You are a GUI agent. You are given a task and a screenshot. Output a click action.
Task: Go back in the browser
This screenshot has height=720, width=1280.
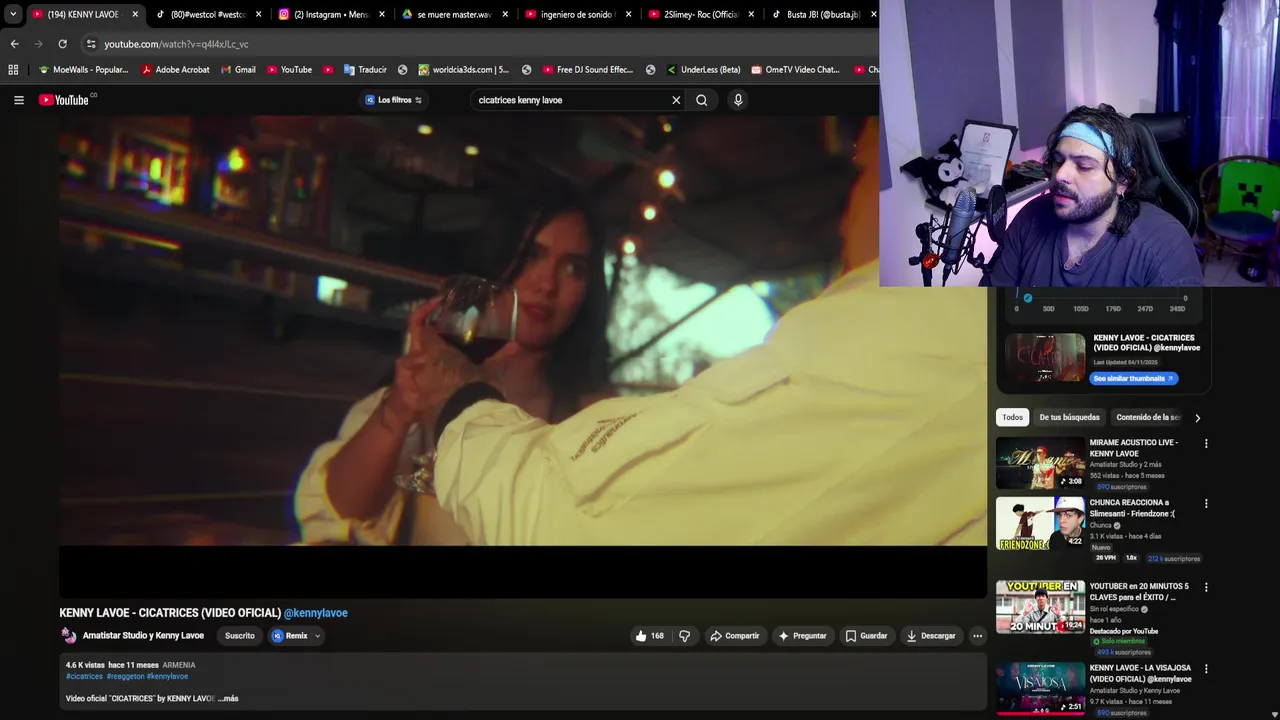click(14, 44)
